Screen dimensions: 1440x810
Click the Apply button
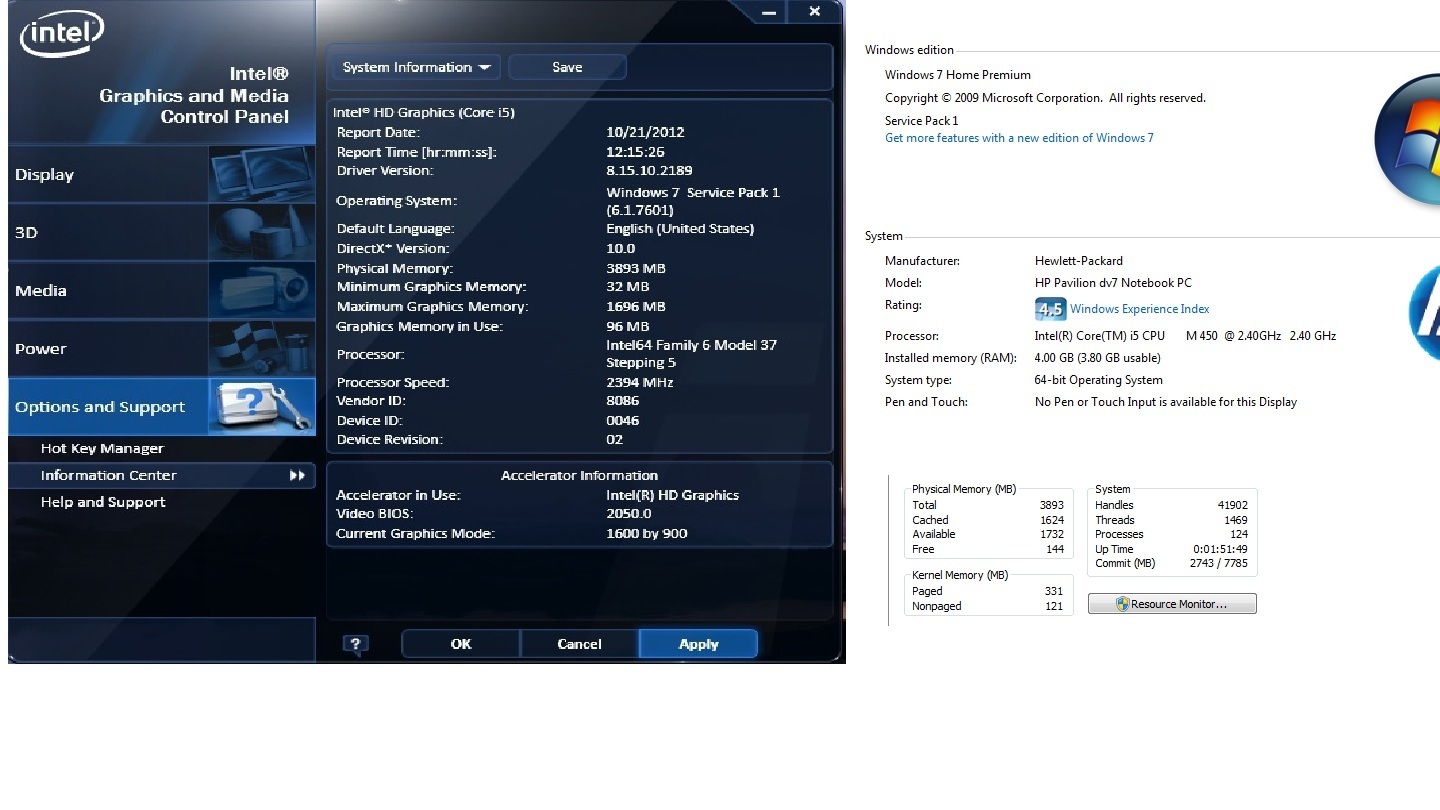pos(698,644)
